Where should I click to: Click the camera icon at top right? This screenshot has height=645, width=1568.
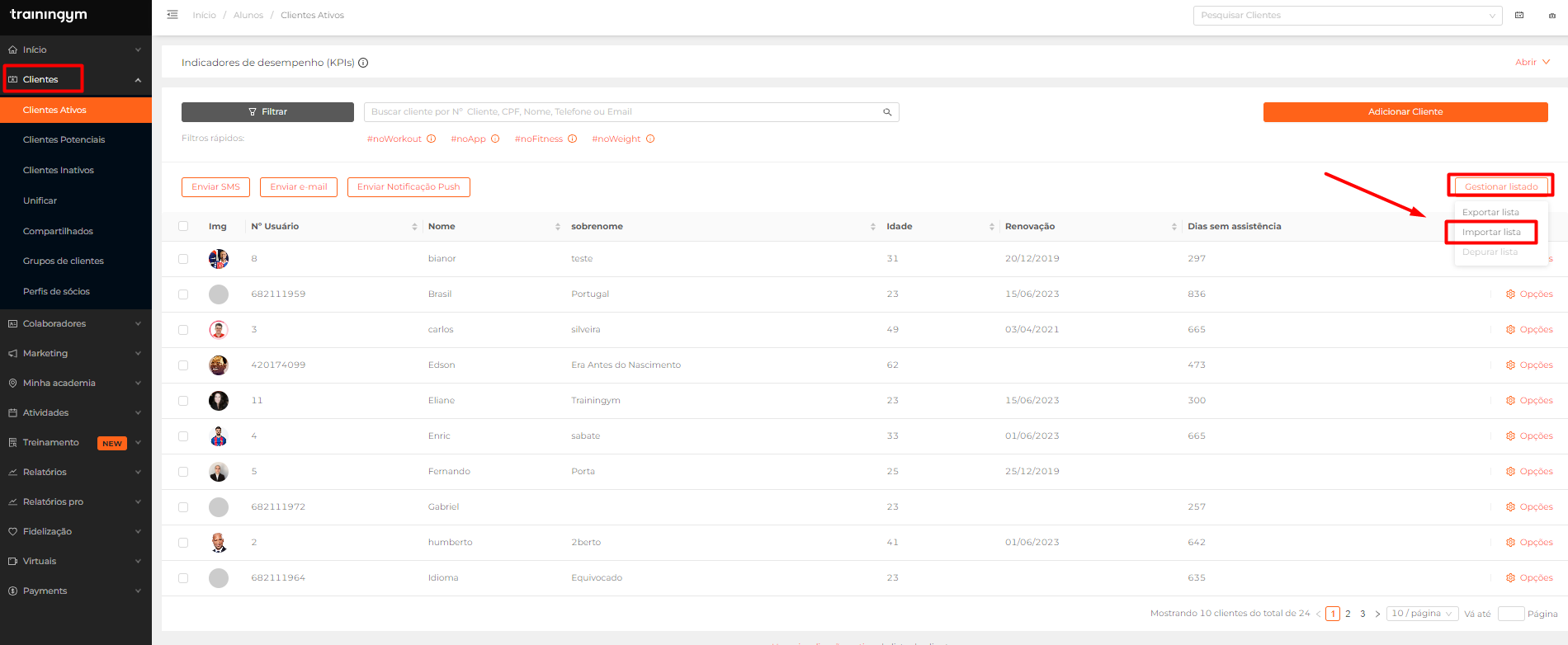click(1551, 15)
